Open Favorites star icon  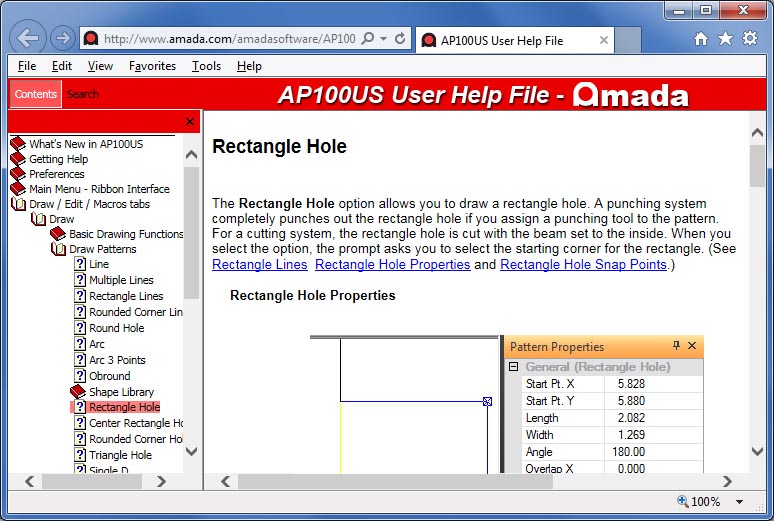click(x=725, y=39)
